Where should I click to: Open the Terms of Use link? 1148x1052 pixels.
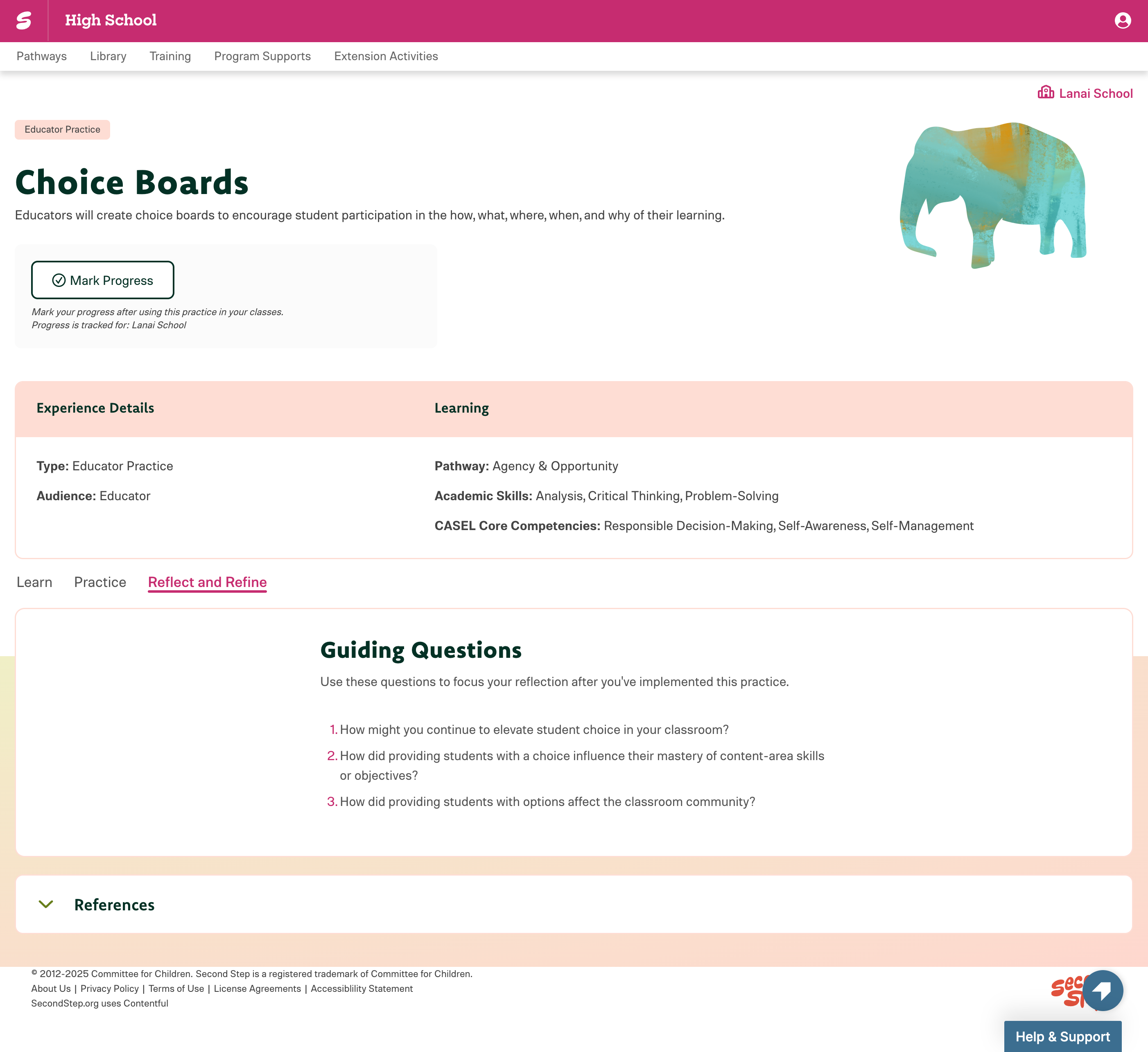coord(176,989)
